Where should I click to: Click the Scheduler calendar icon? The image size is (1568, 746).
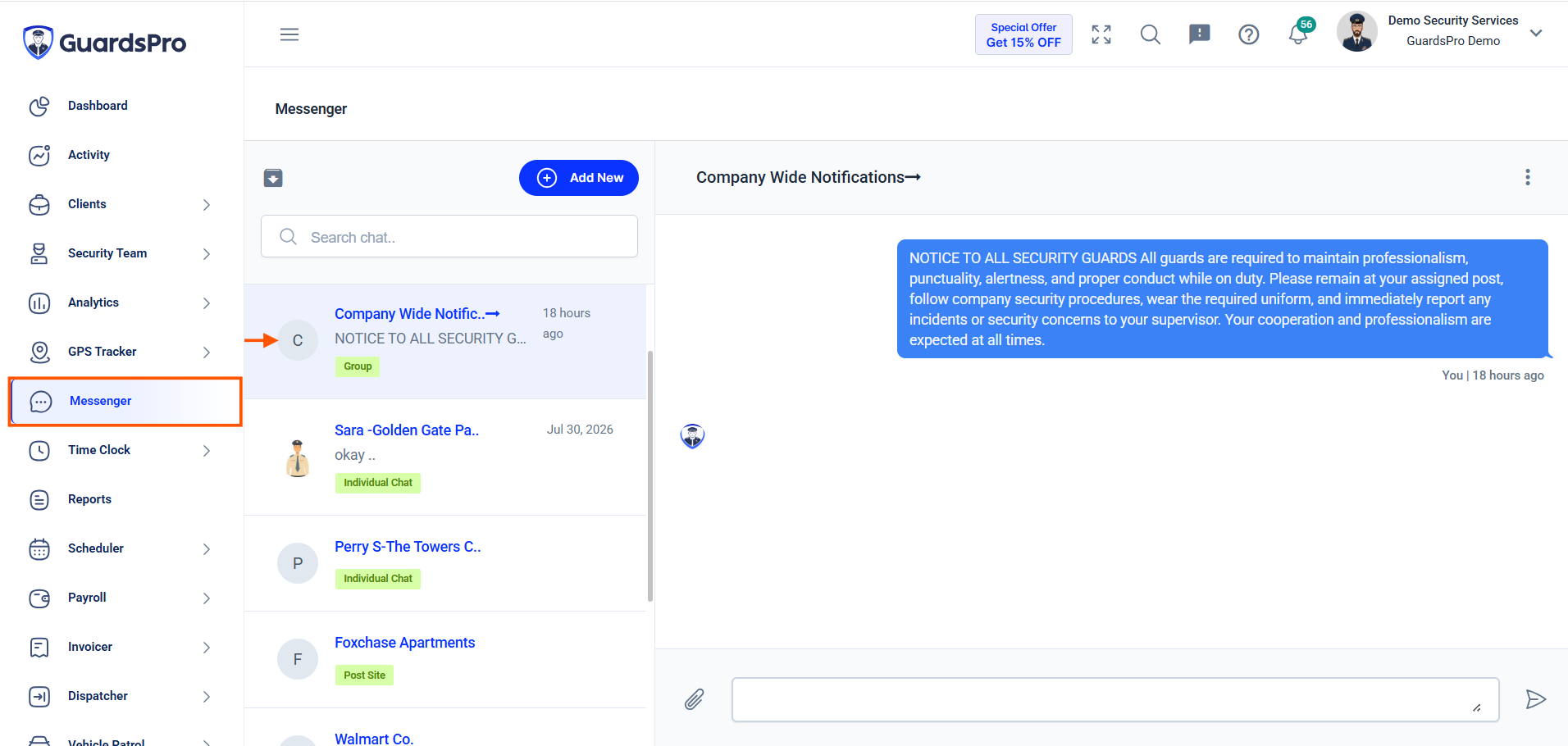[39, 548]
